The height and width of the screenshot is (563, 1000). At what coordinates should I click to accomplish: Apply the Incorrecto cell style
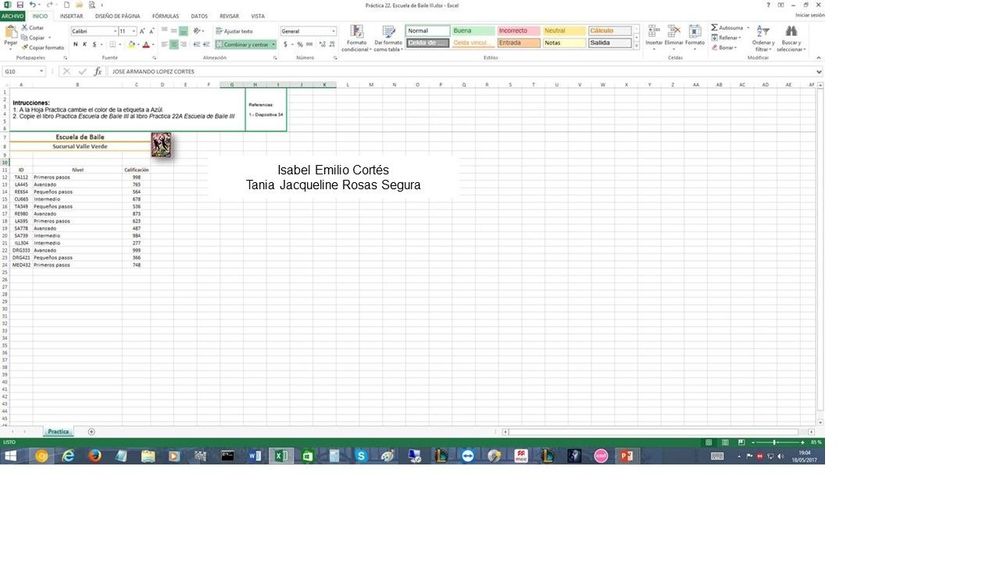(518, 31)
